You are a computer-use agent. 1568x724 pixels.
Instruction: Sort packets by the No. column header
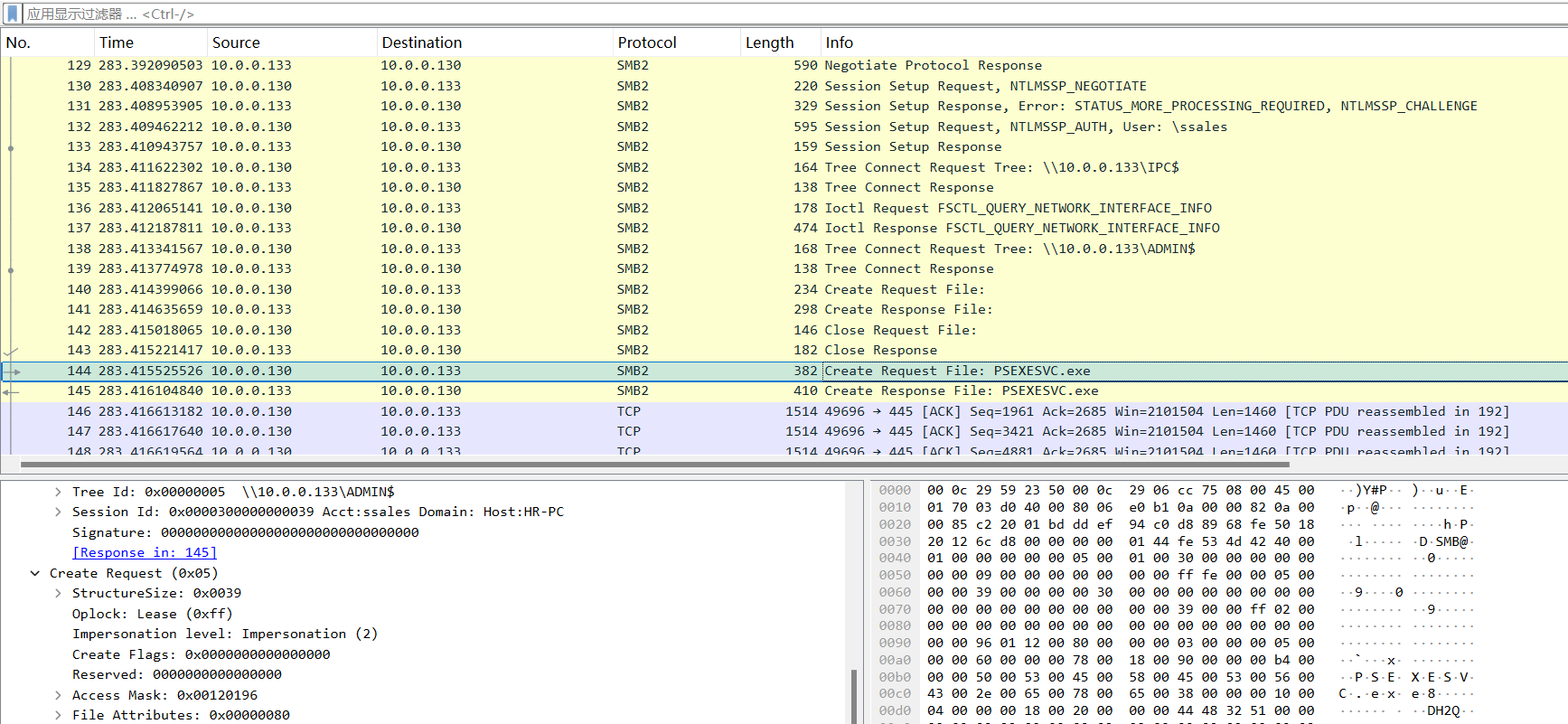point(47,42)
